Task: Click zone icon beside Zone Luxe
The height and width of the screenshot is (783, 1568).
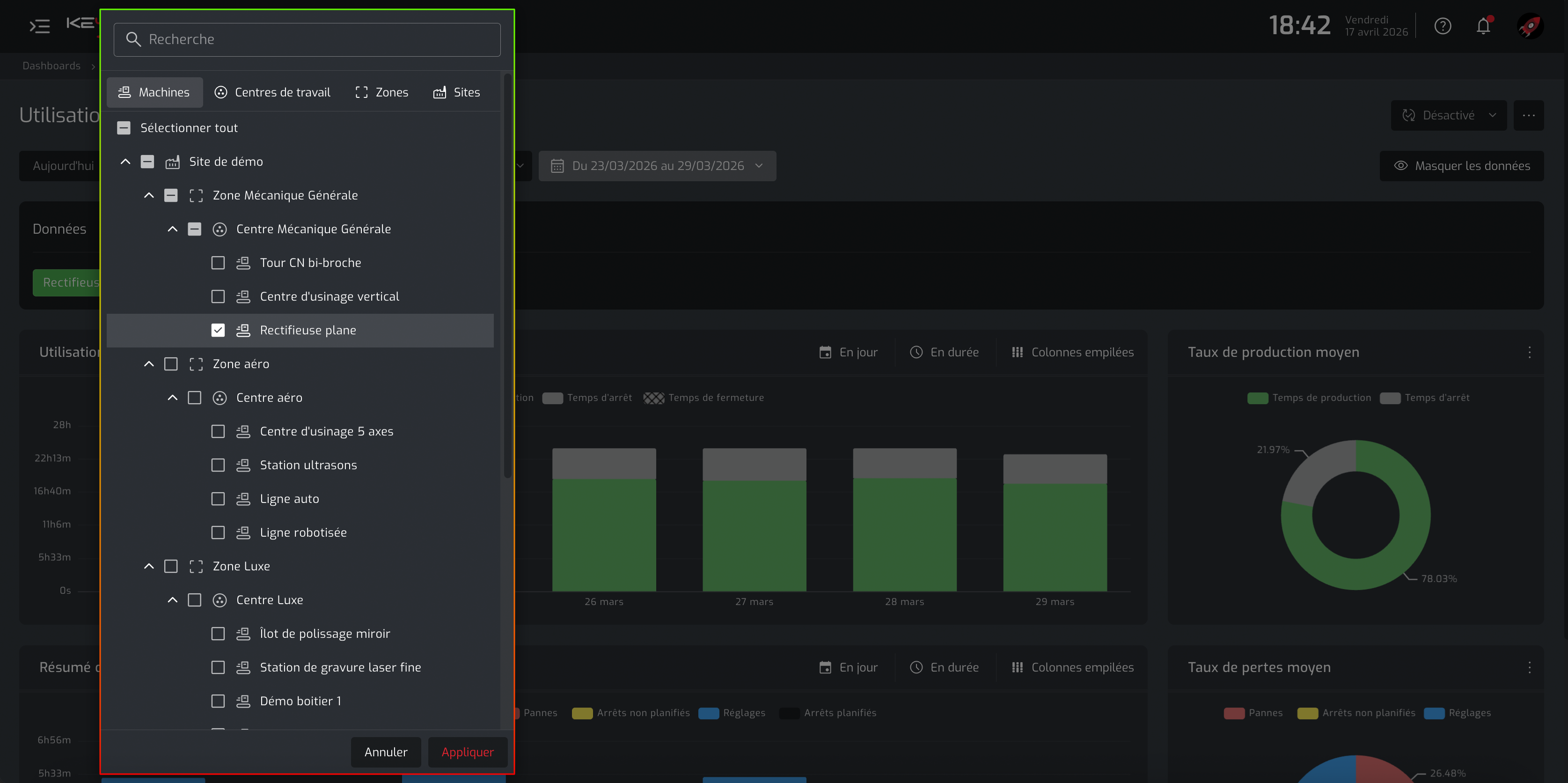Action: pos(196,566)
